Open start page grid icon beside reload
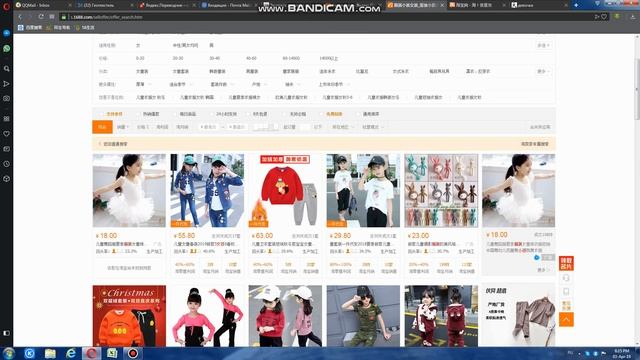640x360 pixels. click(52, 17)
